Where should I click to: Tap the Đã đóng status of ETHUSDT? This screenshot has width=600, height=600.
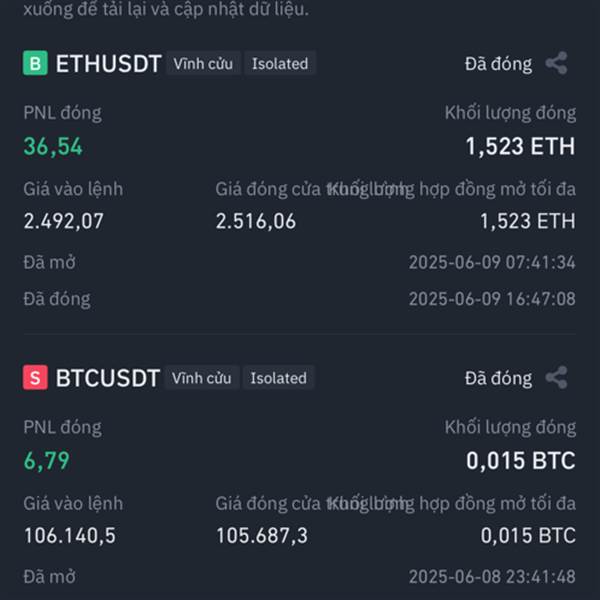[x=498, y=64]
